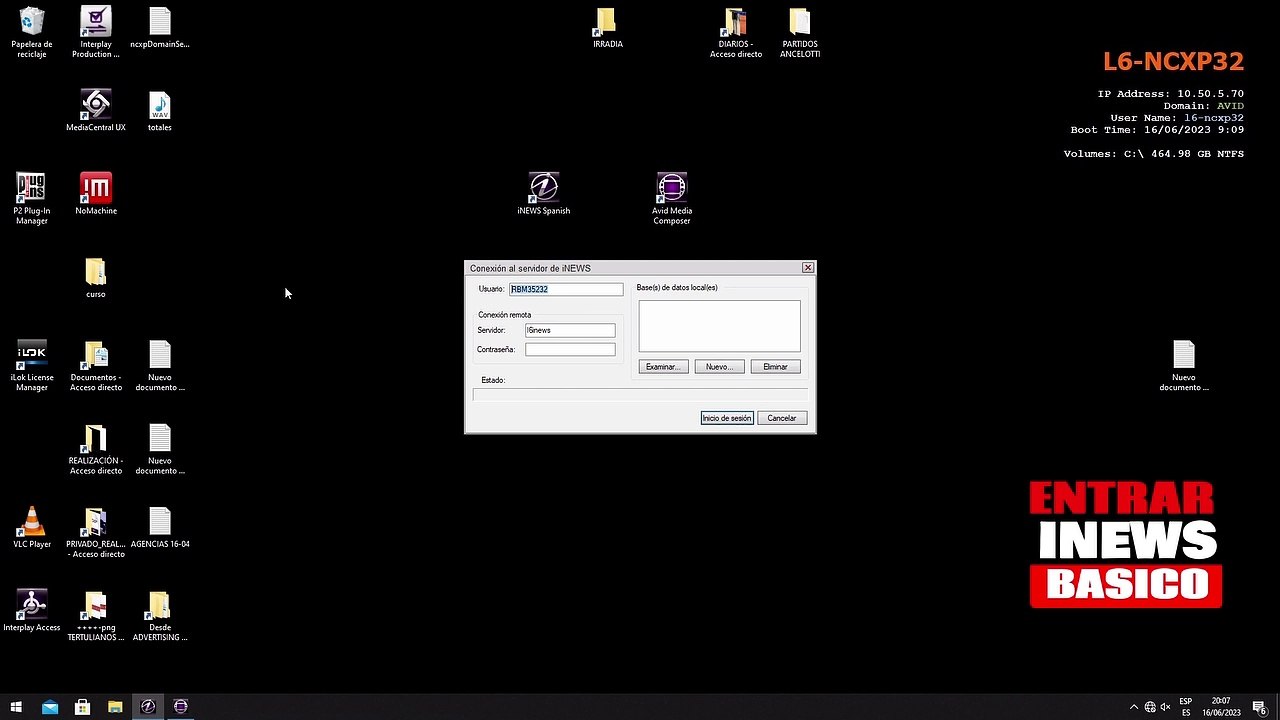Show hidden system tray icons
Screen dimensions: 1280x720
[1134, 707]
